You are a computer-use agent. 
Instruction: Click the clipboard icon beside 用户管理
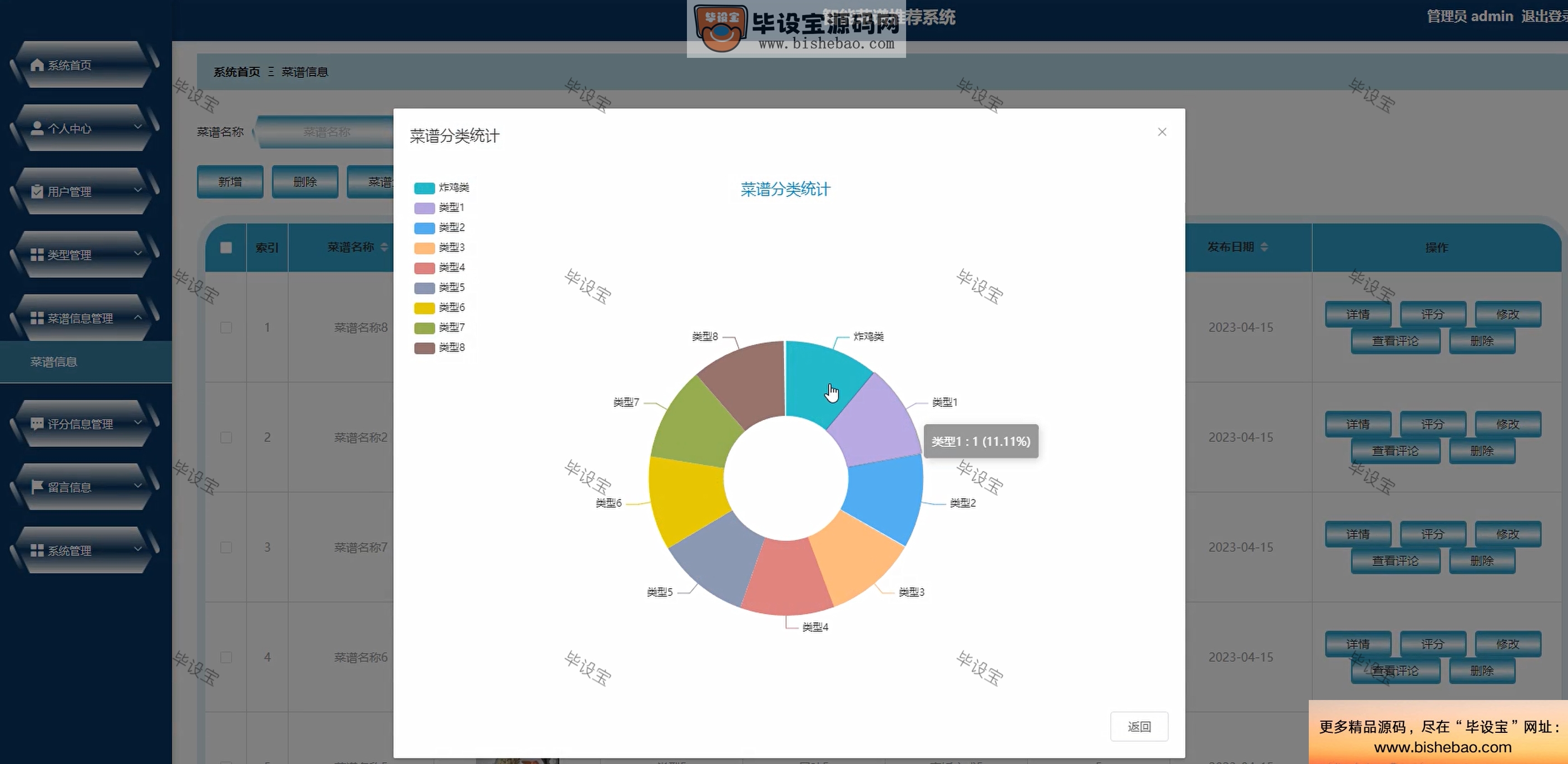[x=37, y=191]
